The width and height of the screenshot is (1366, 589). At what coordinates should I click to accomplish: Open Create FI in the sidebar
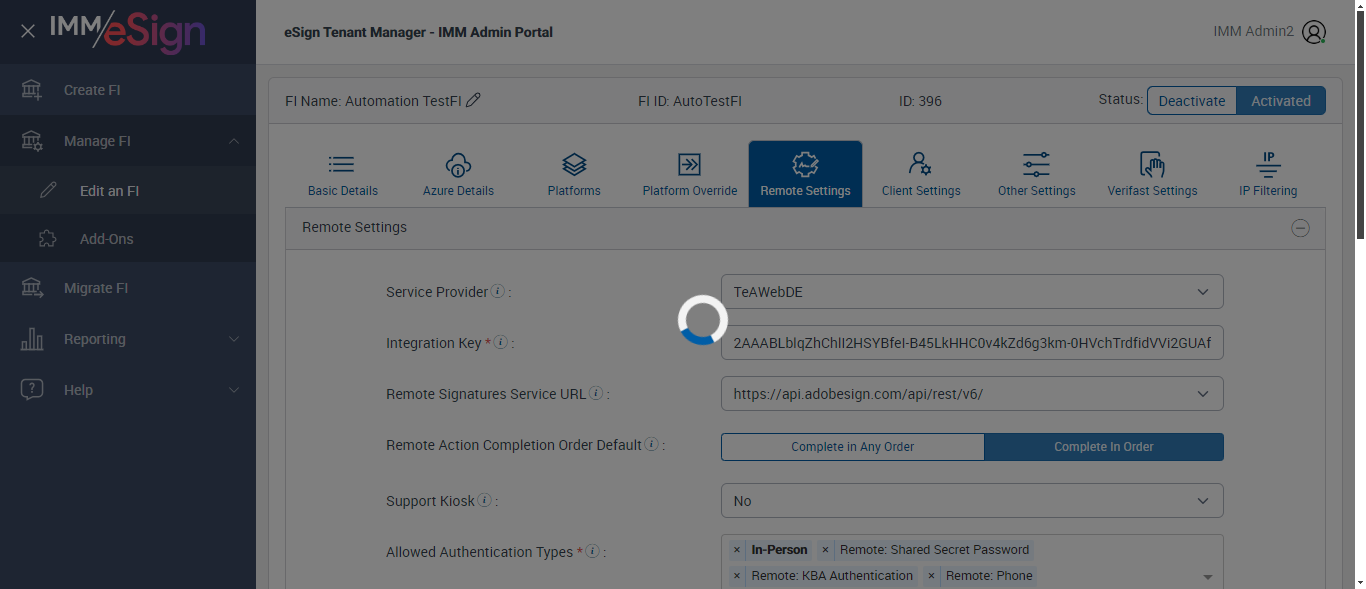pyautogui.click(x=128, y=90)
